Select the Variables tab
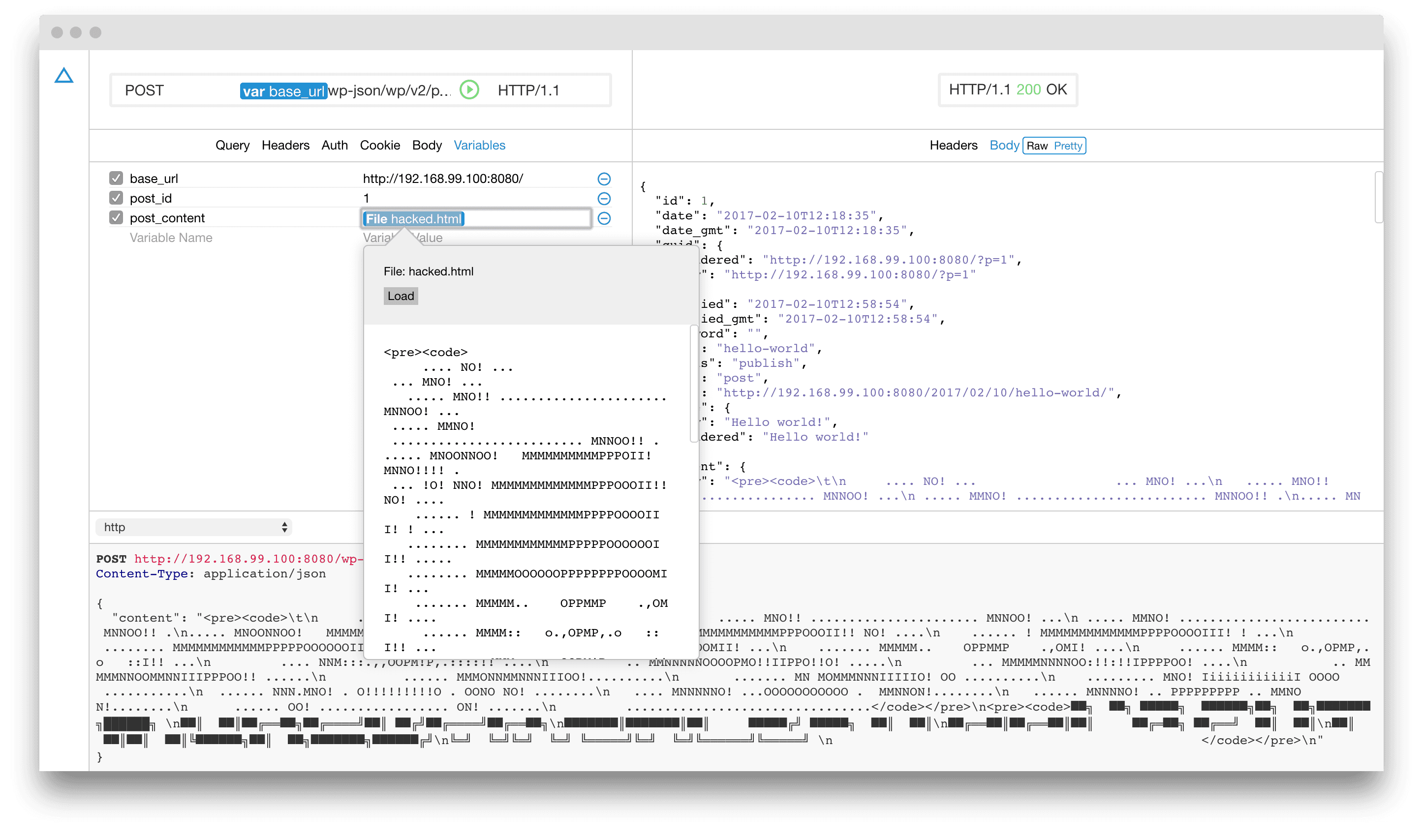The height and width of the screenshot is (840, 1423). click(x=479, y=145)
